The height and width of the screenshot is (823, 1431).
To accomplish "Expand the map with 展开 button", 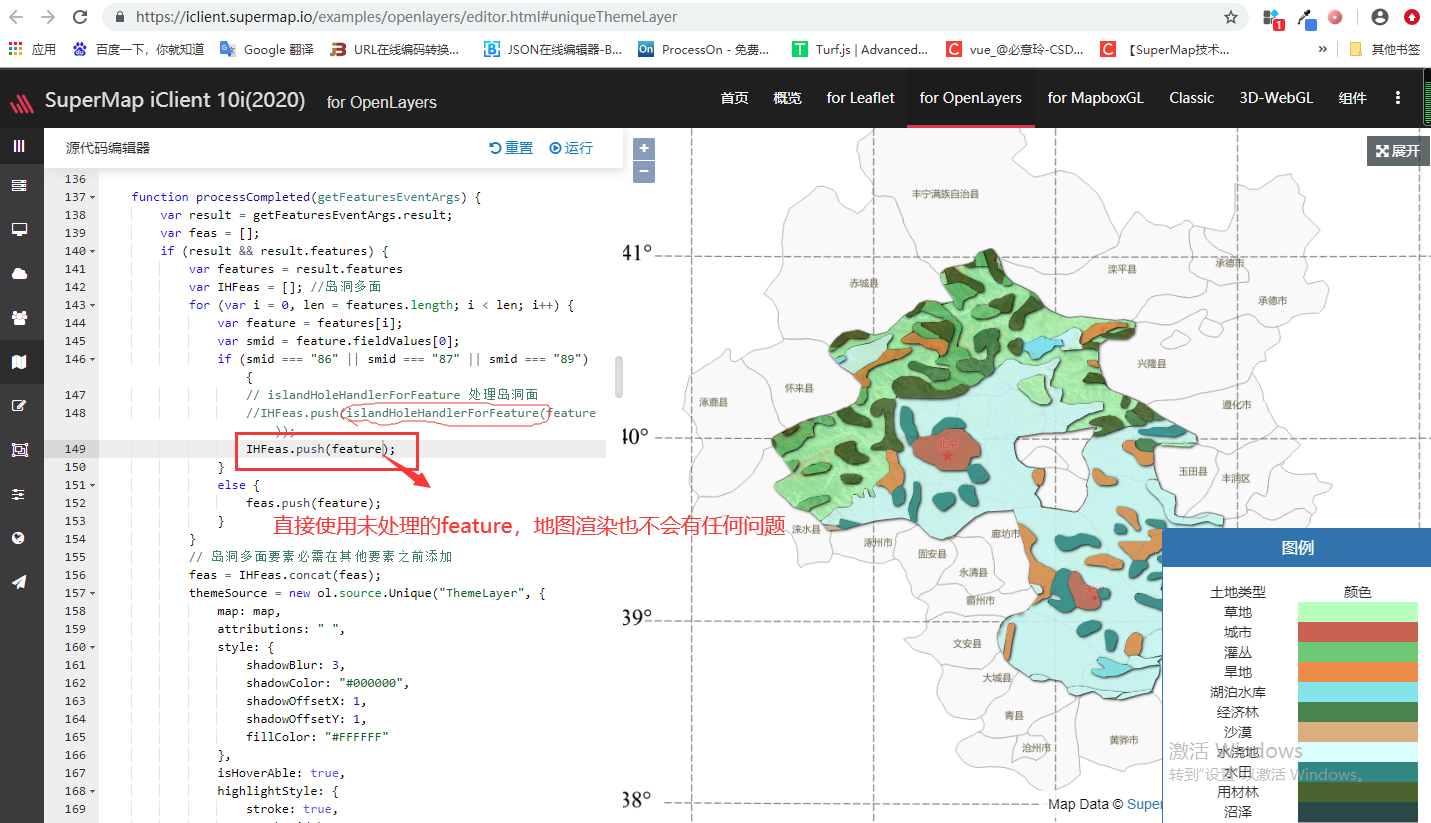I will (1398, 151).
